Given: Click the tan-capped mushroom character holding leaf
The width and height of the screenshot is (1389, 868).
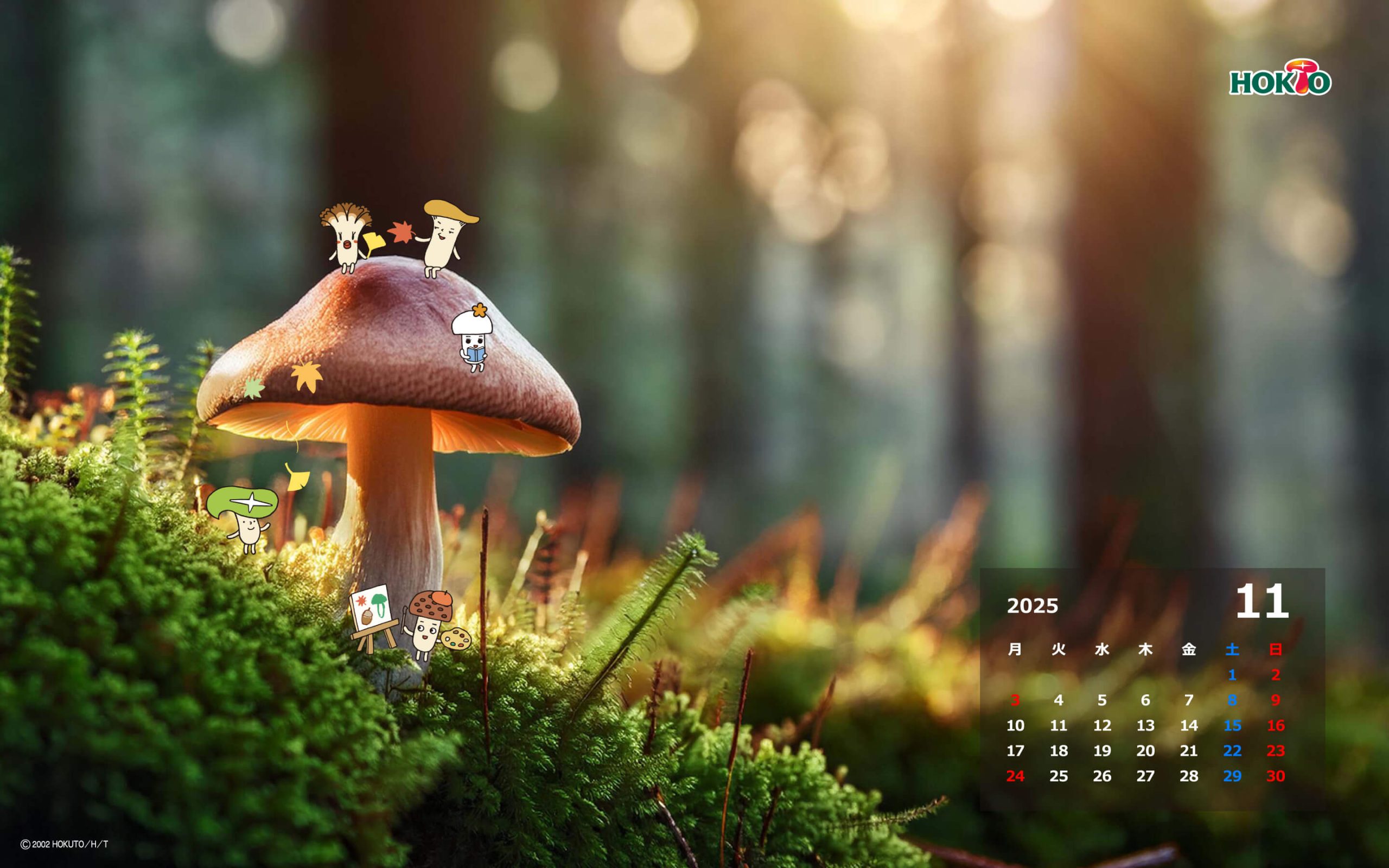Looking at the screenshot, I should click(x=444, y=235).
